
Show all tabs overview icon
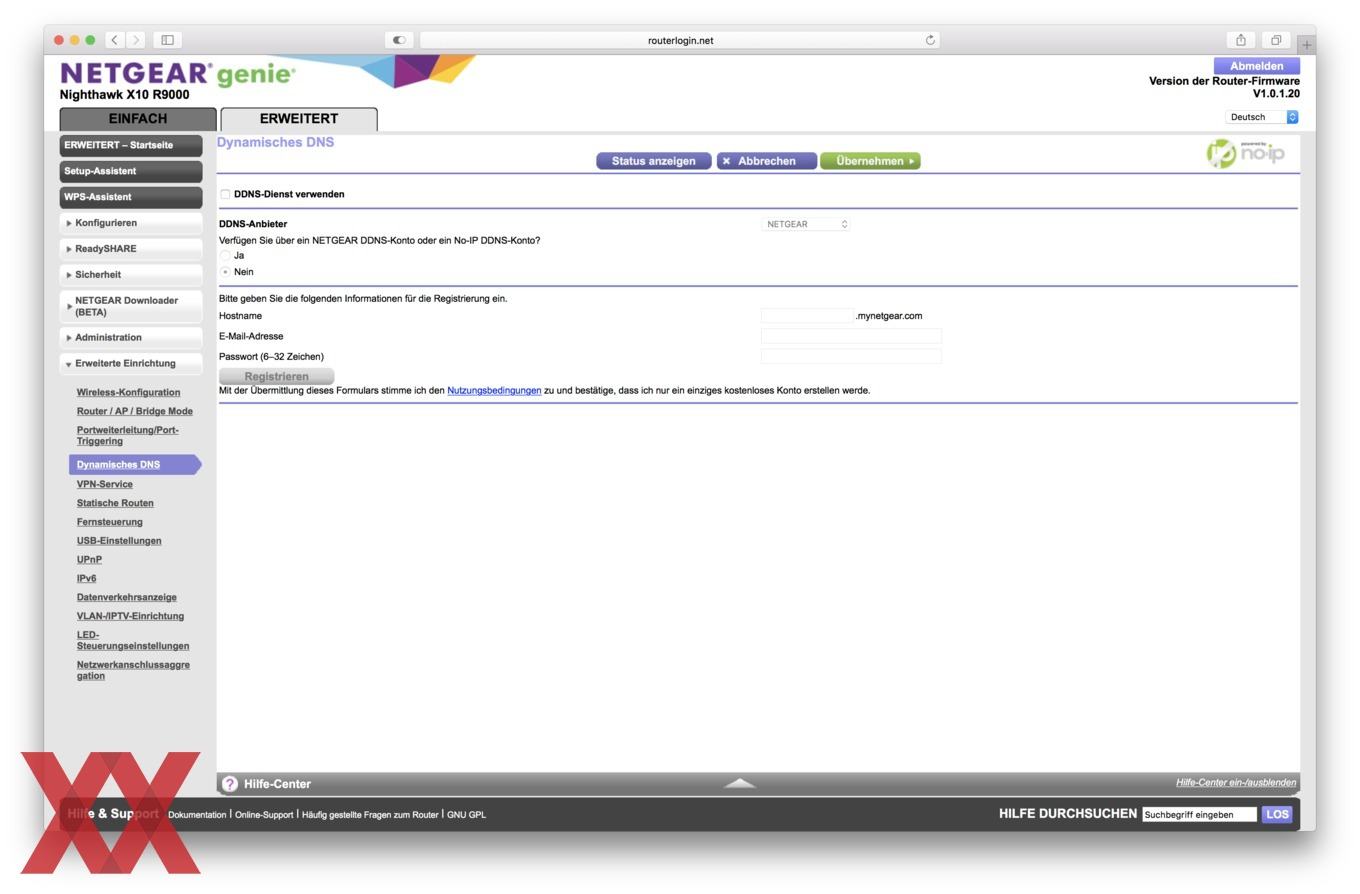(x=1276, y=40)
